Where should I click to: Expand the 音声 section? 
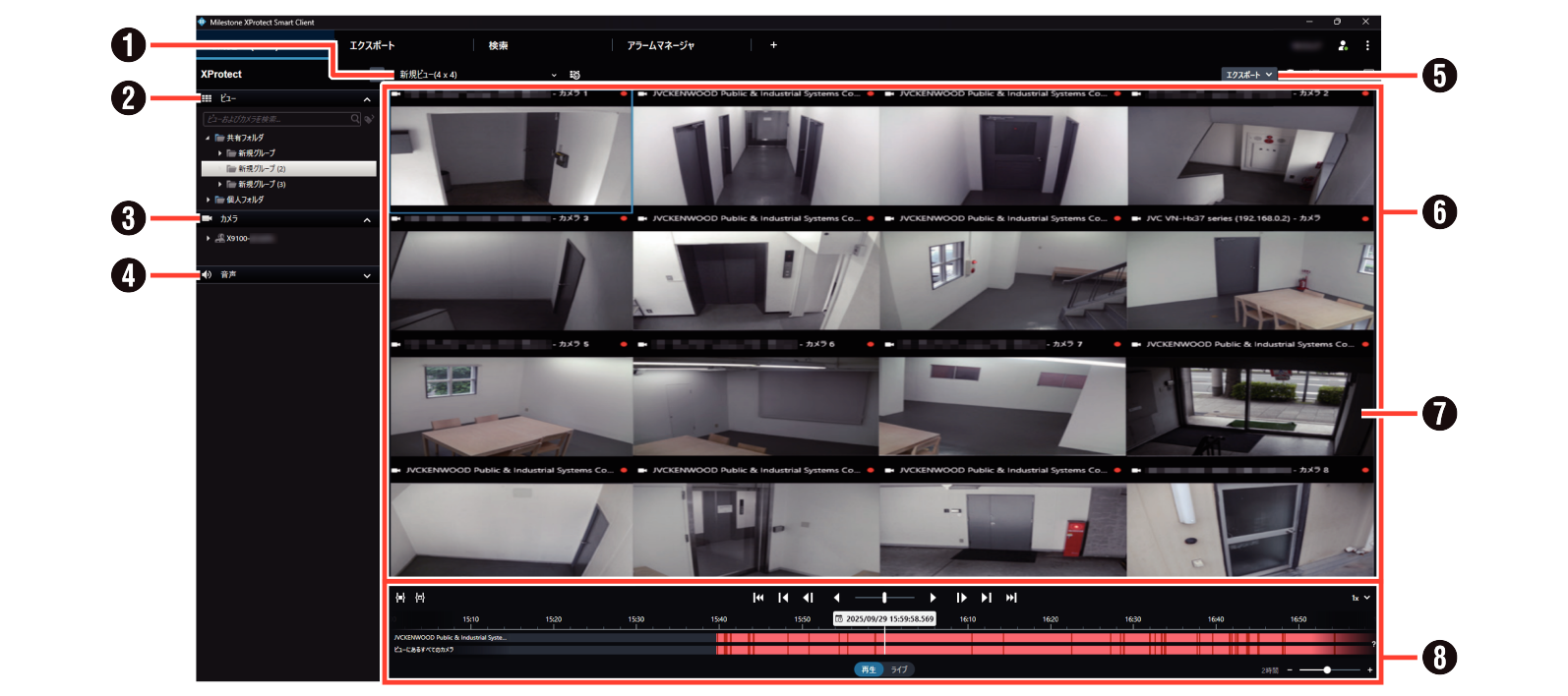tap(367, 276)
